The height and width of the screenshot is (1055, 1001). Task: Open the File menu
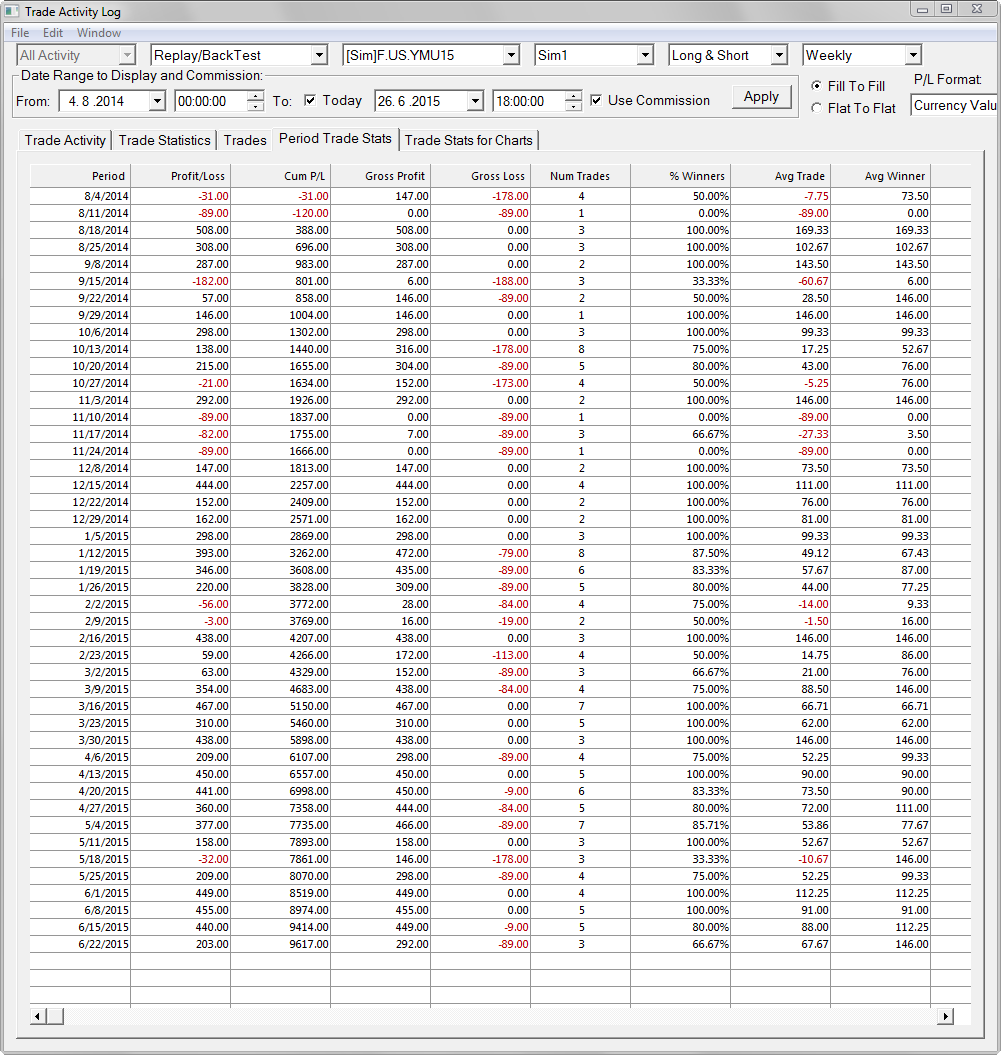pos(20,33)
